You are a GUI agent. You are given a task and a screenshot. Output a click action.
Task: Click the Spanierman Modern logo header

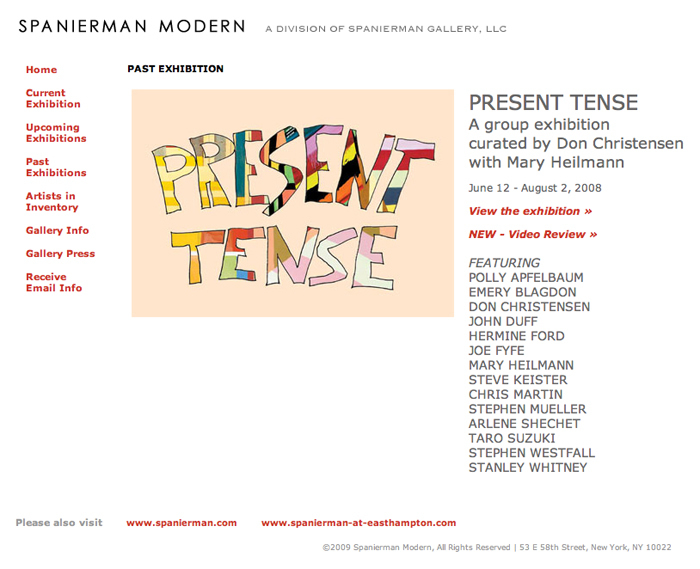pos(131,27)
